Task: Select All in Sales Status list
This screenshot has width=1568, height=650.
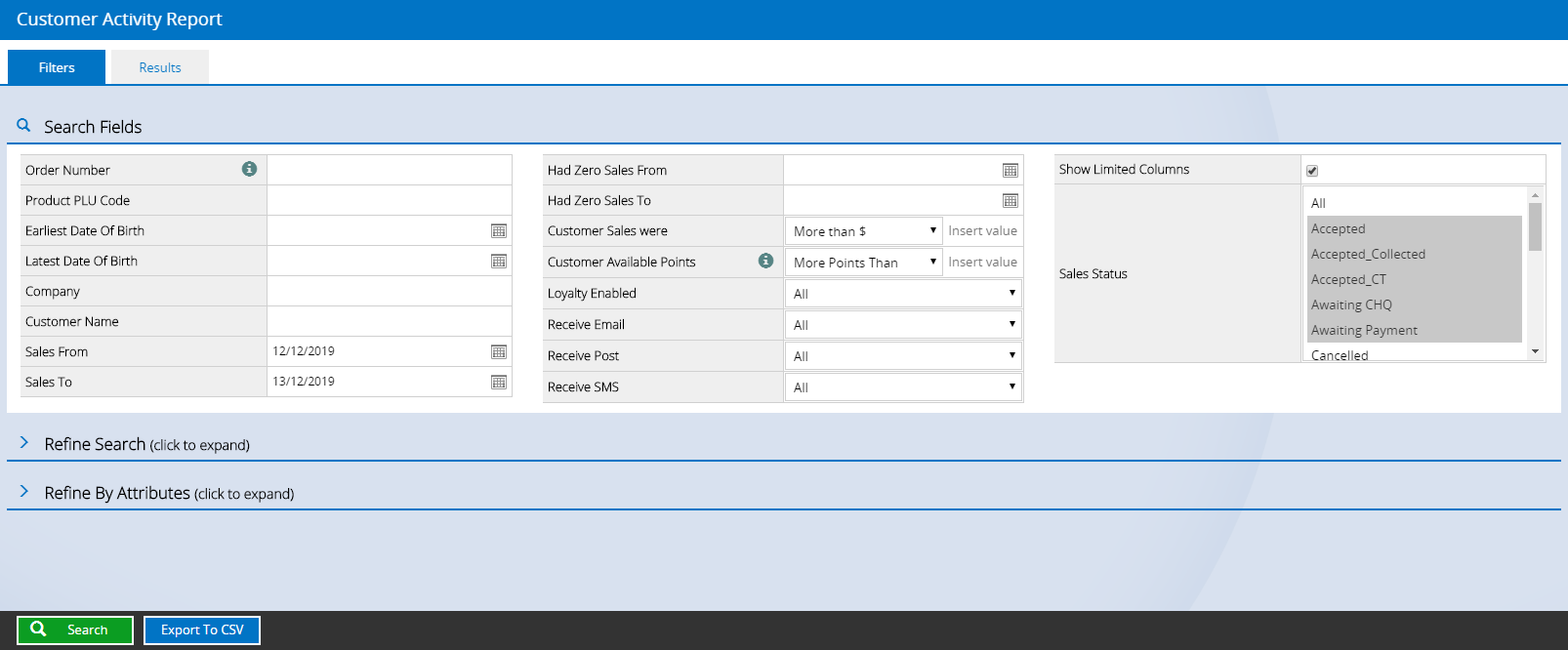Action: click(x=1415, y=203)
